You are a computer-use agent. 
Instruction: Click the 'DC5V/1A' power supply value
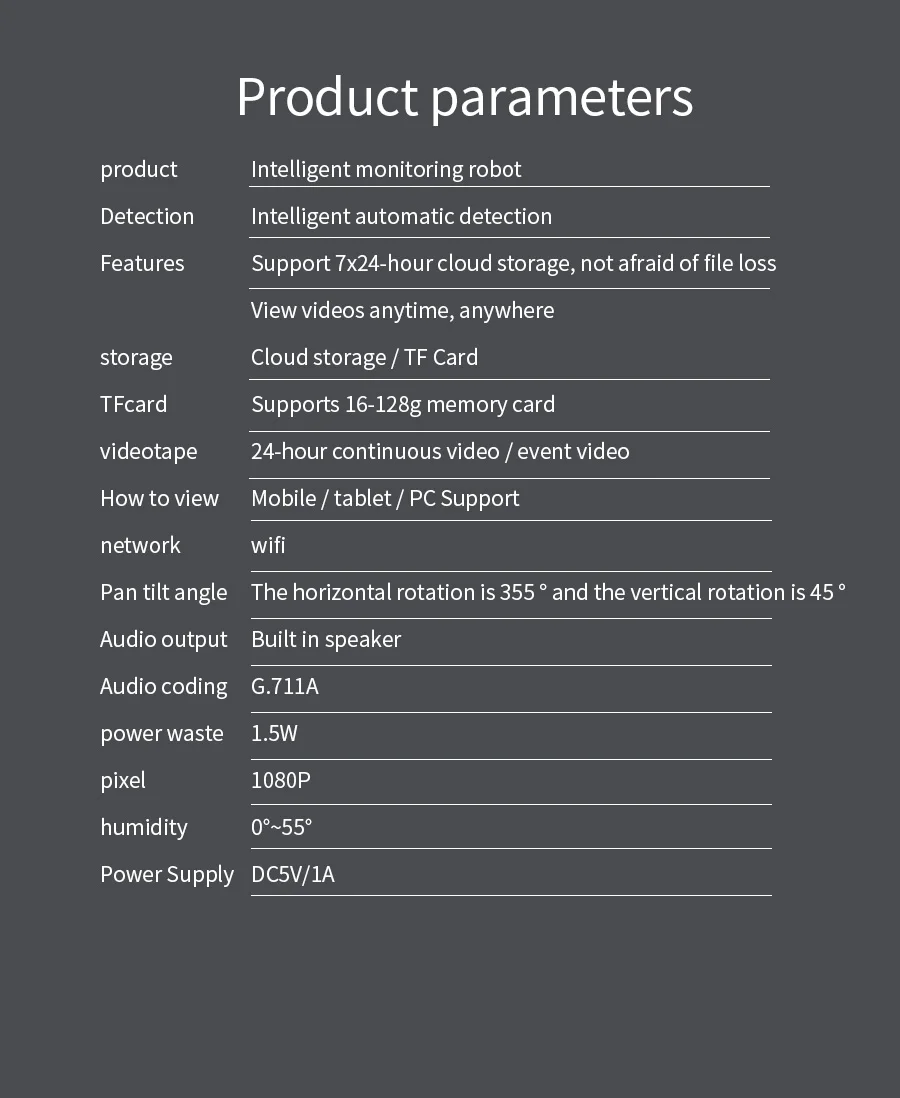[x=293, y=875]
